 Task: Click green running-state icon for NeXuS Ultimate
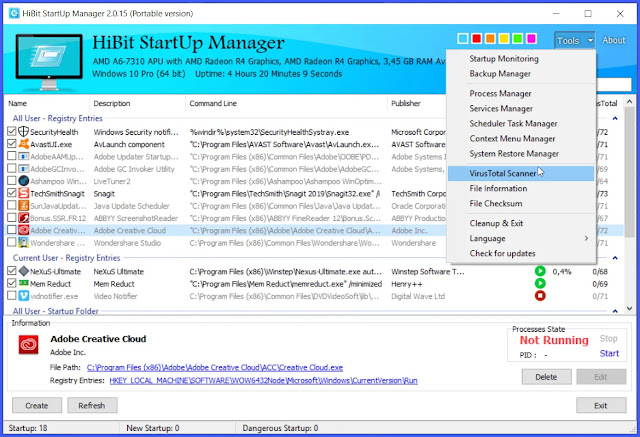pos(540,271)
